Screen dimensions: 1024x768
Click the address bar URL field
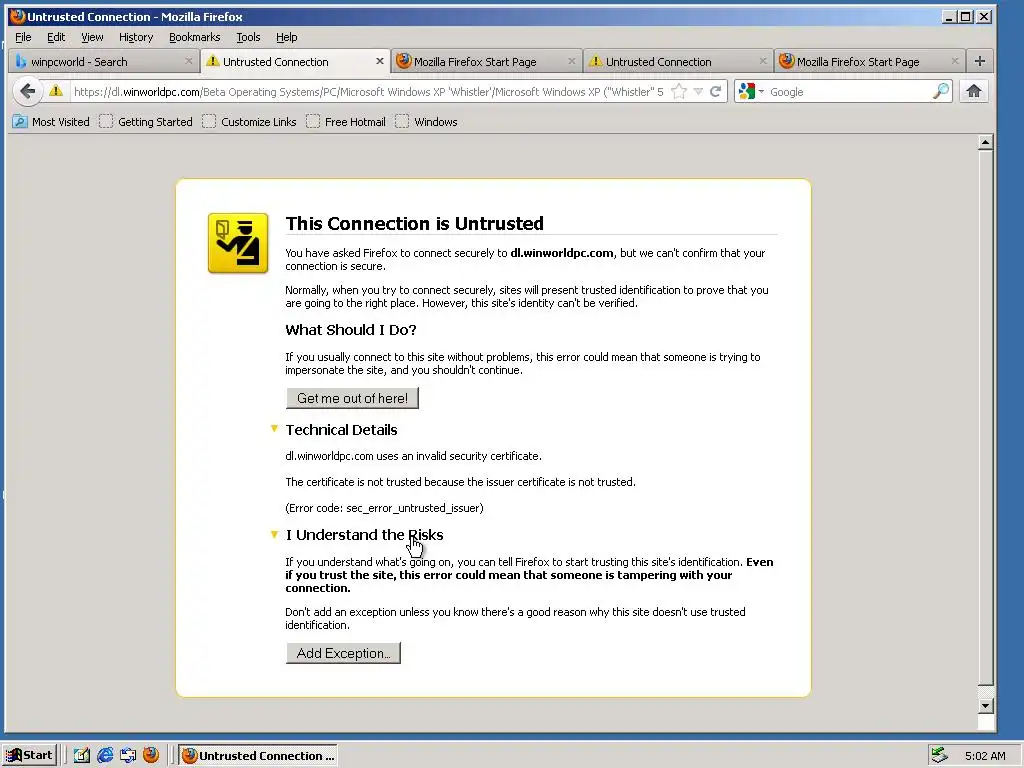click(x=368, y=91)
